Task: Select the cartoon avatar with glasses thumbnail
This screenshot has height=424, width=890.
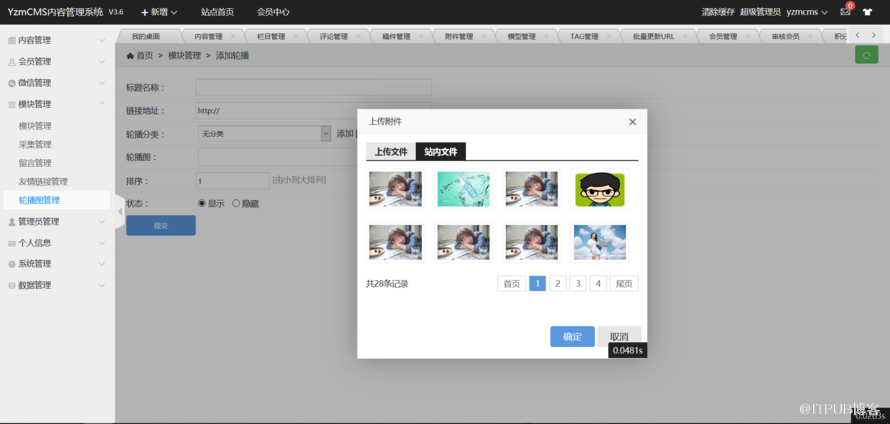Action: point(600,189)
